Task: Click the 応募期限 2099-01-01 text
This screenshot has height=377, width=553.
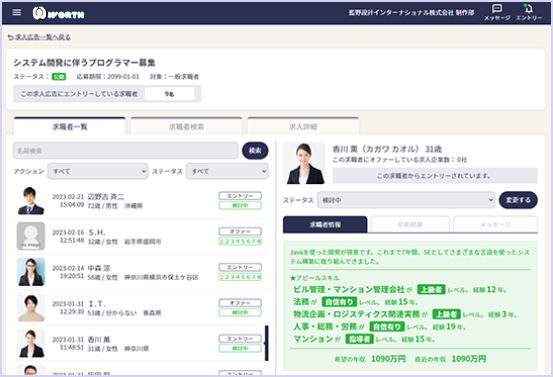Action: pyautogui.click(x=108, y=77)
